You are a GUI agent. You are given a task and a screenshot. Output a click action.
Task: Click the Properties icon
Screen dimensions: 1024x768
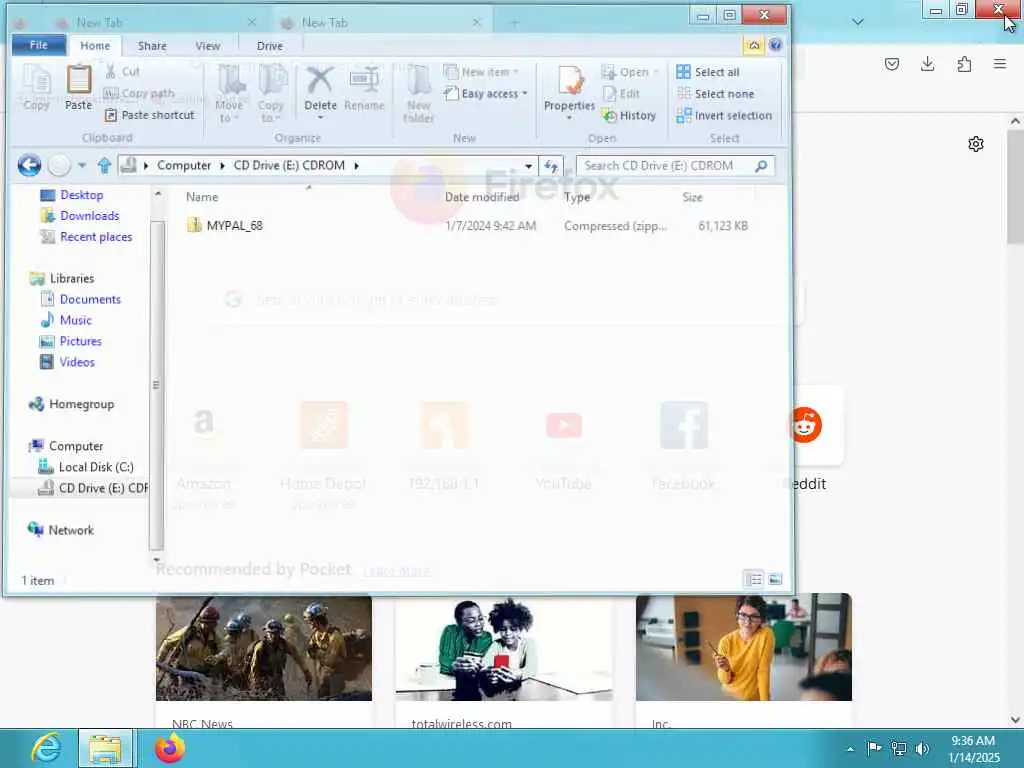(569, 81)
